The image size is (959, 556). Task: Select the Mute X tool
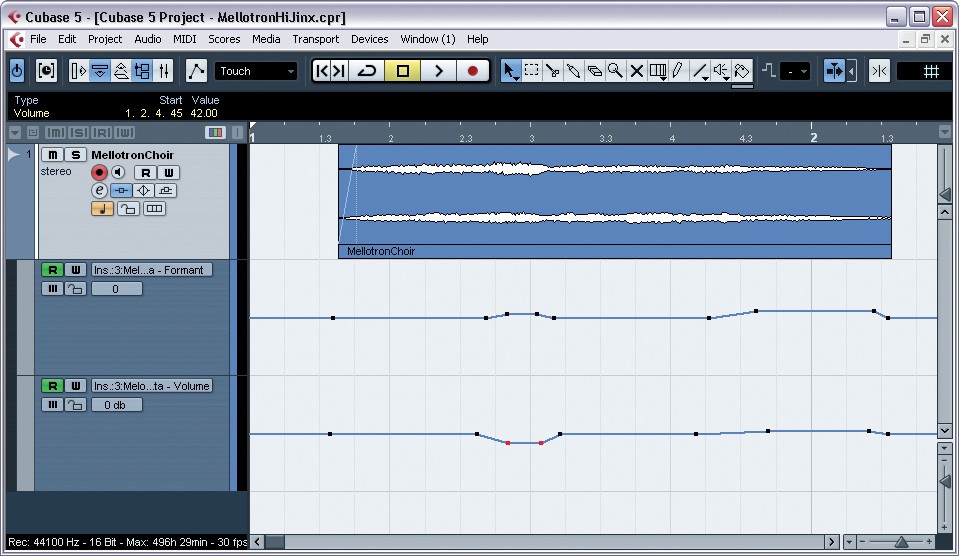click(x=637, y=71)
